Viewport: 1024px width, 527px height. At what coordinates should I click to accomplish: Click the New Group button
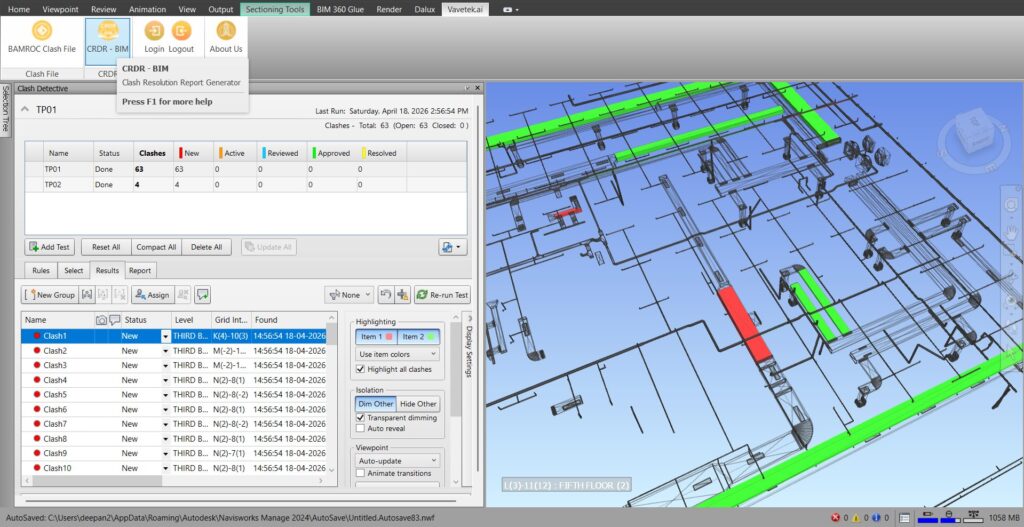(x=50, y=295)
